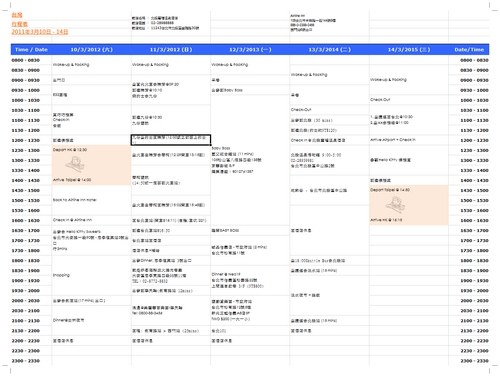The image size is (500, 376).
Task: Select the 13/3/2014 column header
Action: [x=329, y=50]
